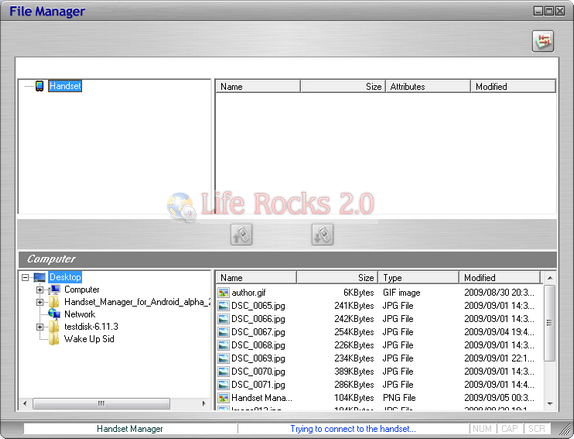Image resolution: width=574 pixels, height=439 pixels.
Task: Click the DSC_0070.jpg file icon
Action: coord(223,372)
